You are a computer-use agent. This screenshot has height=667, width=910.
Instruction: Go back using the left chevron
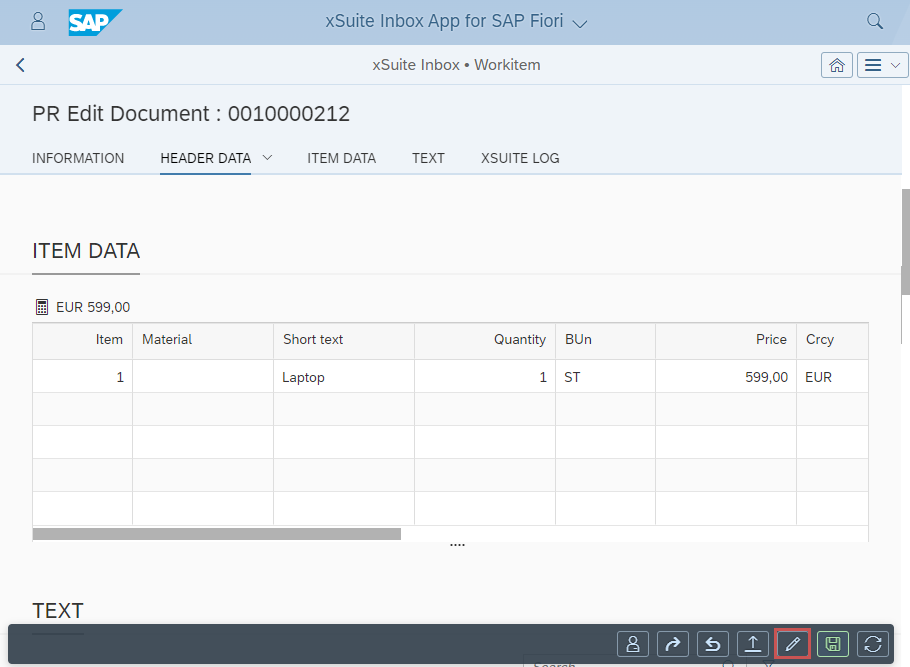pos(20,65)
